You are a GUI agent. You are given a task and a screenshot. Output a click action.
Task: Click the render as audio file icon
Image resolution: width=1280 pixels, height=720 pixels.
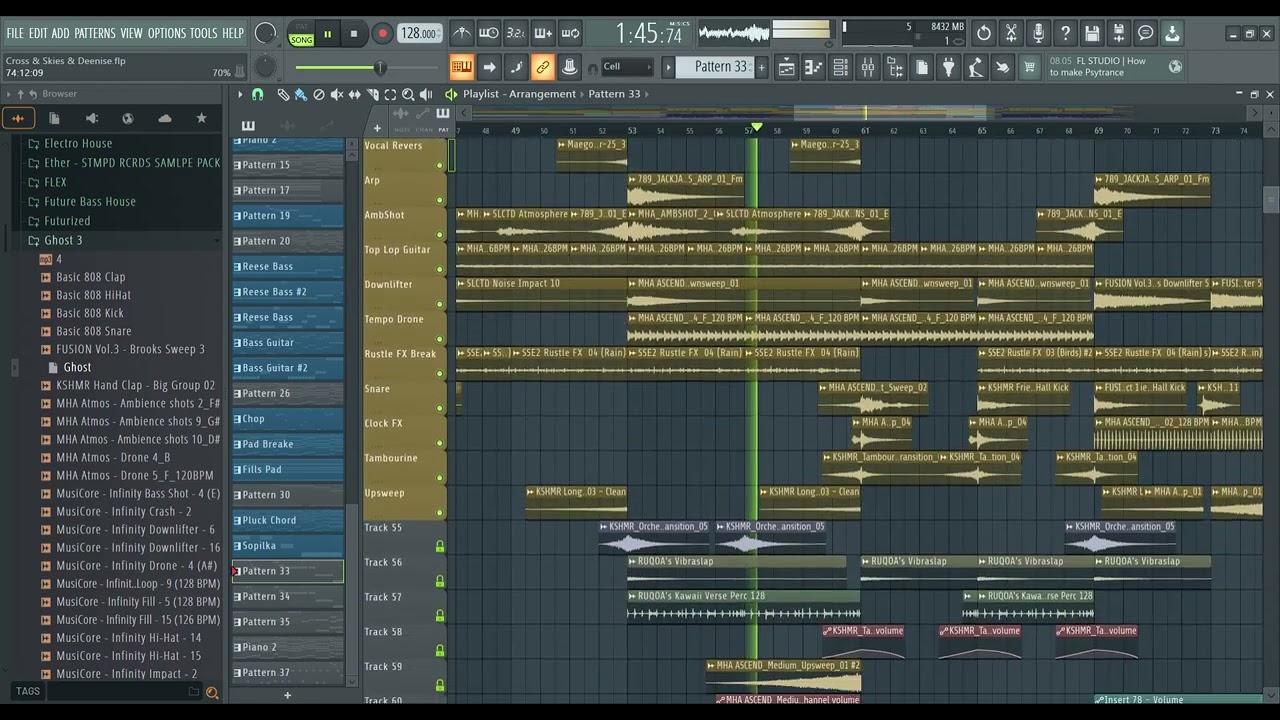pos(1119,33)
